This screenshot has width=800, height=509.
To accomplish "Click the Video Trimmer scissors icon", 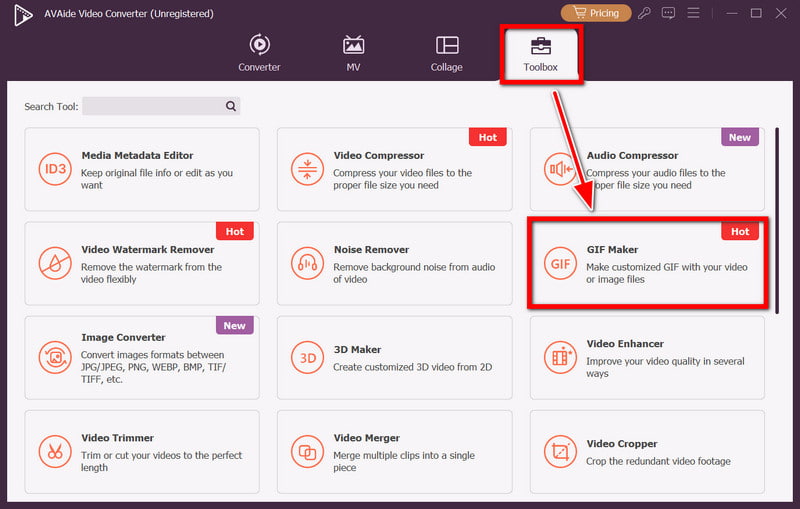I will point(55,452).
